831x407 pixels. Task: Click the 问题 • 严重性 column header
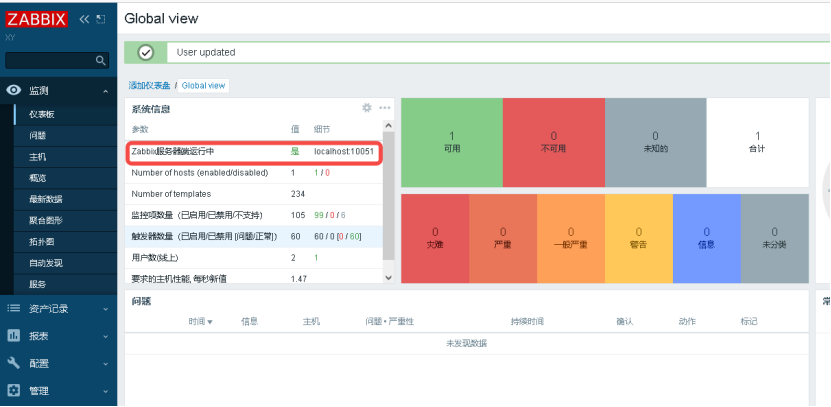click(x=389, y=322)
